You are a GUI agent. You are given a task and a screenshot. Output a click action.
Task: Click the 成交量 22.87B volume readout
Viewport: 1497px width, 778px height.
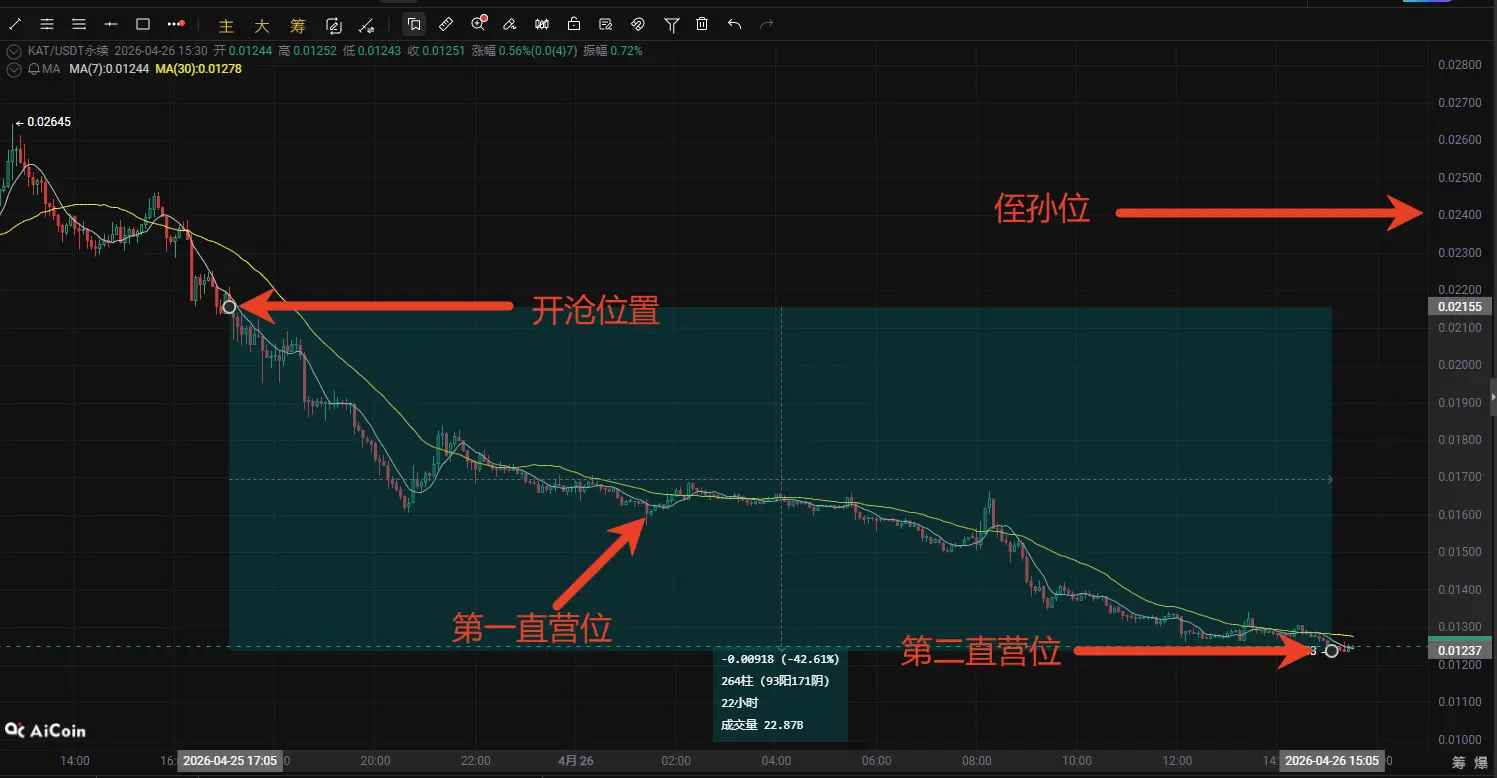[x=762, y=725]
